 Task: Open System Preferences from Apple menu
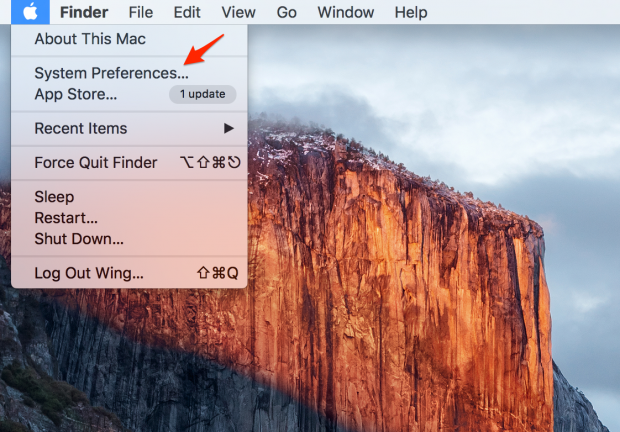point(111,73)
